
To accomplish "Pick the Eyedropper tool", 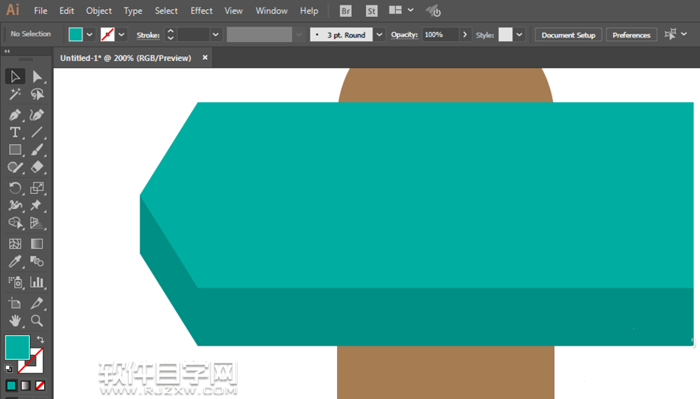I will 15,262.
